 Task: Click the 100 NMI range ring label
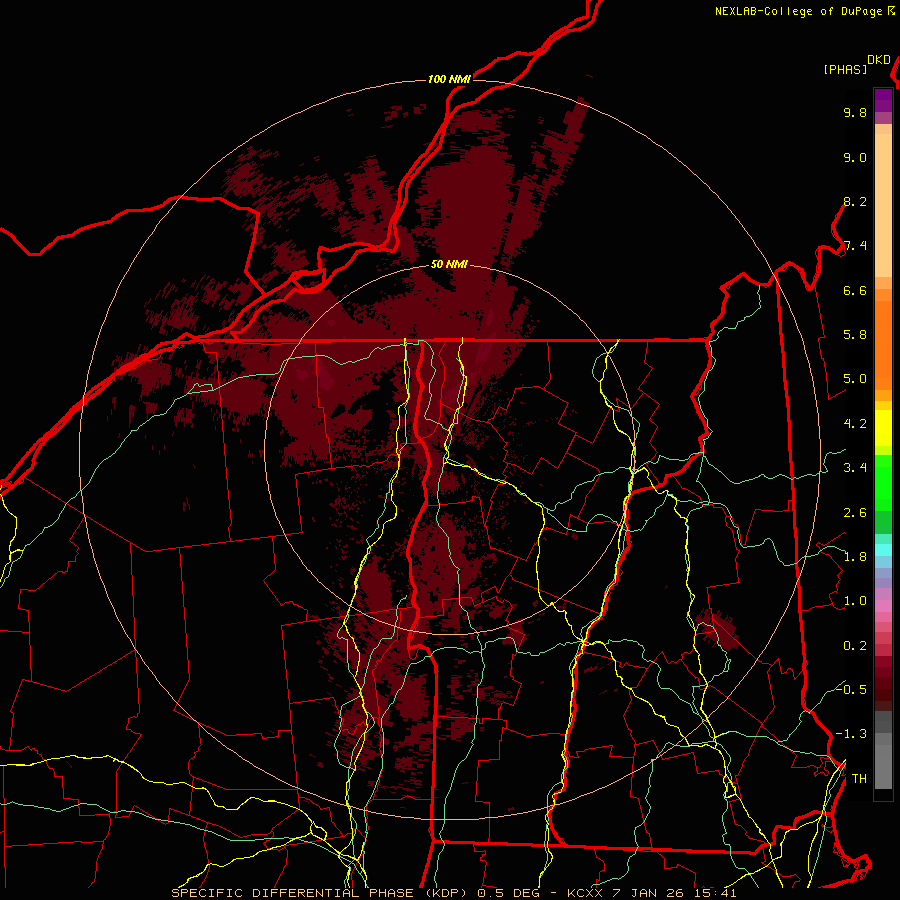pyautogui.click(x=449, y=79)
